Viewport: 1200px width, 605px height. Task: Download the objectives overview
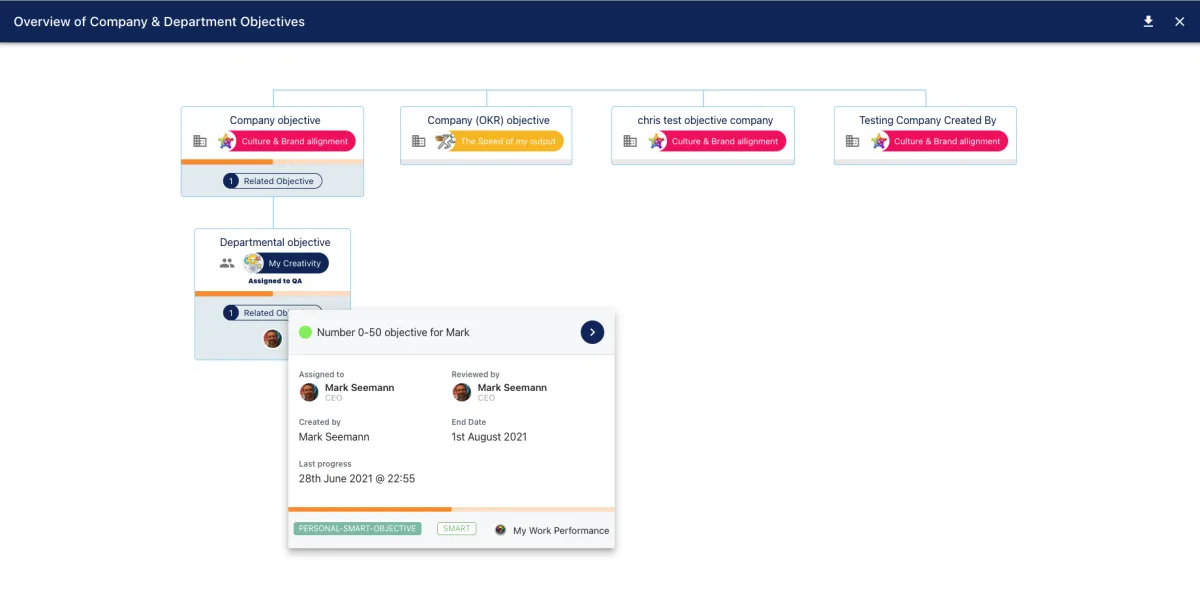(1148, 21)
